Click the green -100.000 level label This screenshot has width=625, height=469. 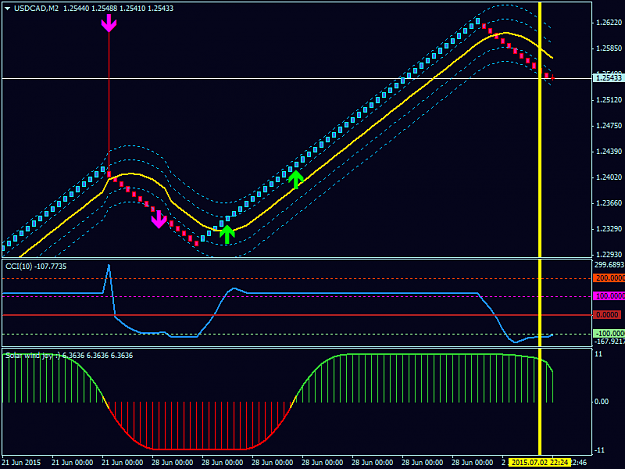(x=609, y=333)
